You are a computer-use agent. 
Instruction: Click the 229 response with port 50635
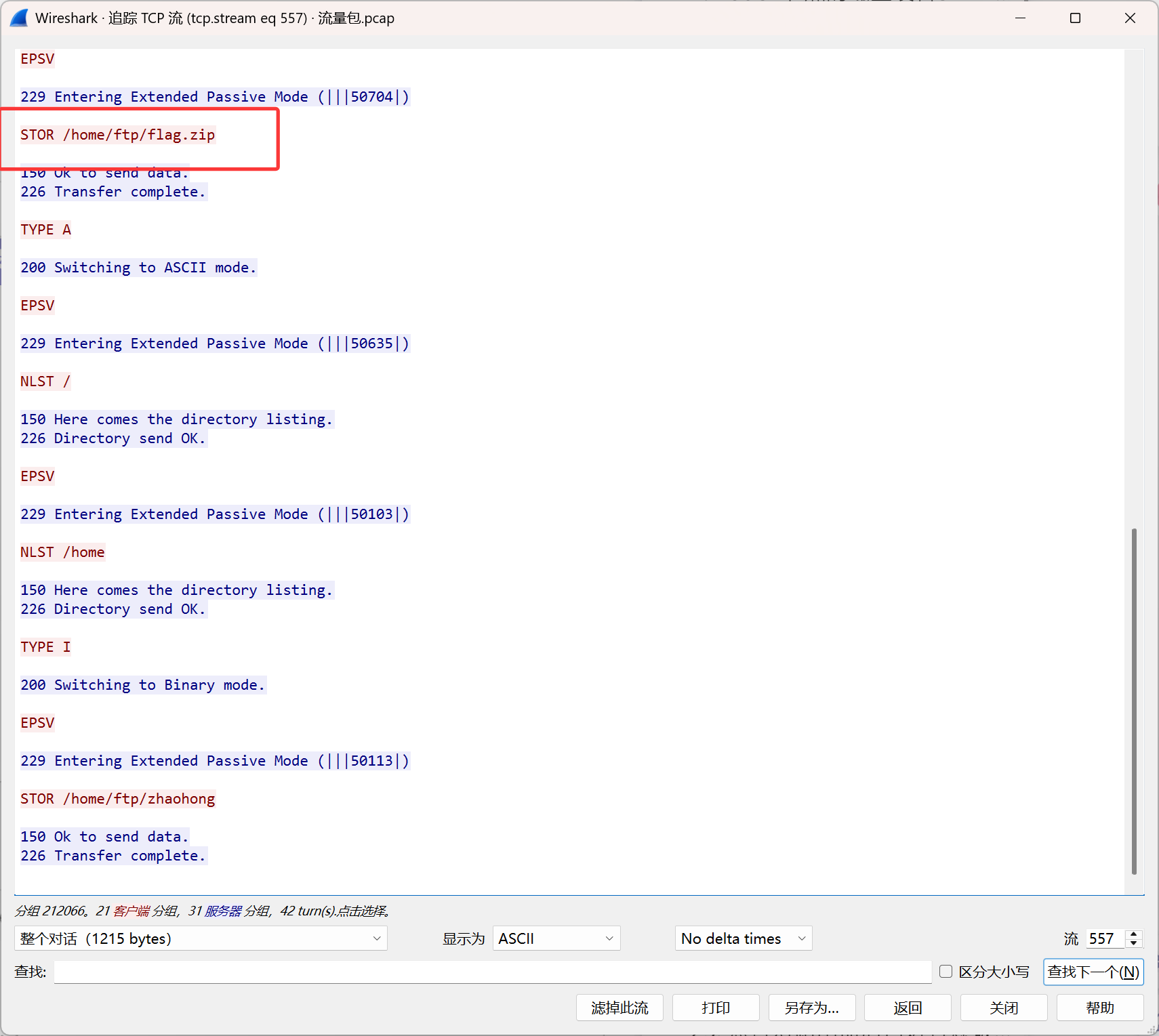[x=215, y=344]
